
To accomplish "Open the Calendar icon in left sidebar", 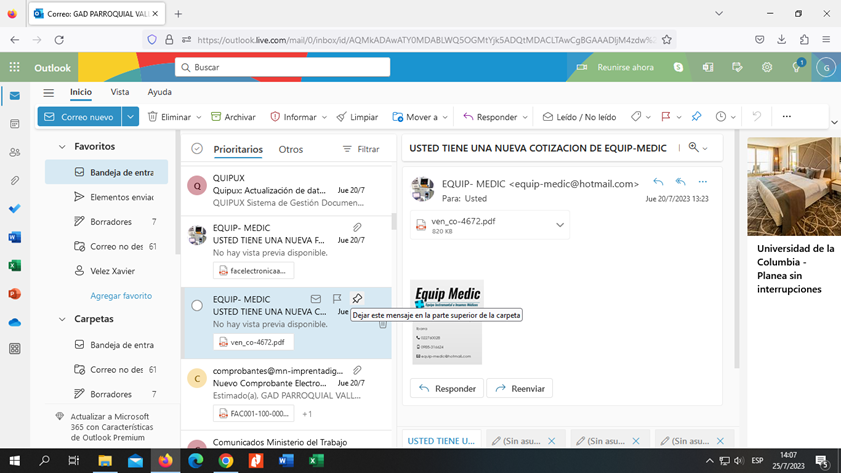I will tap(14, 125).
